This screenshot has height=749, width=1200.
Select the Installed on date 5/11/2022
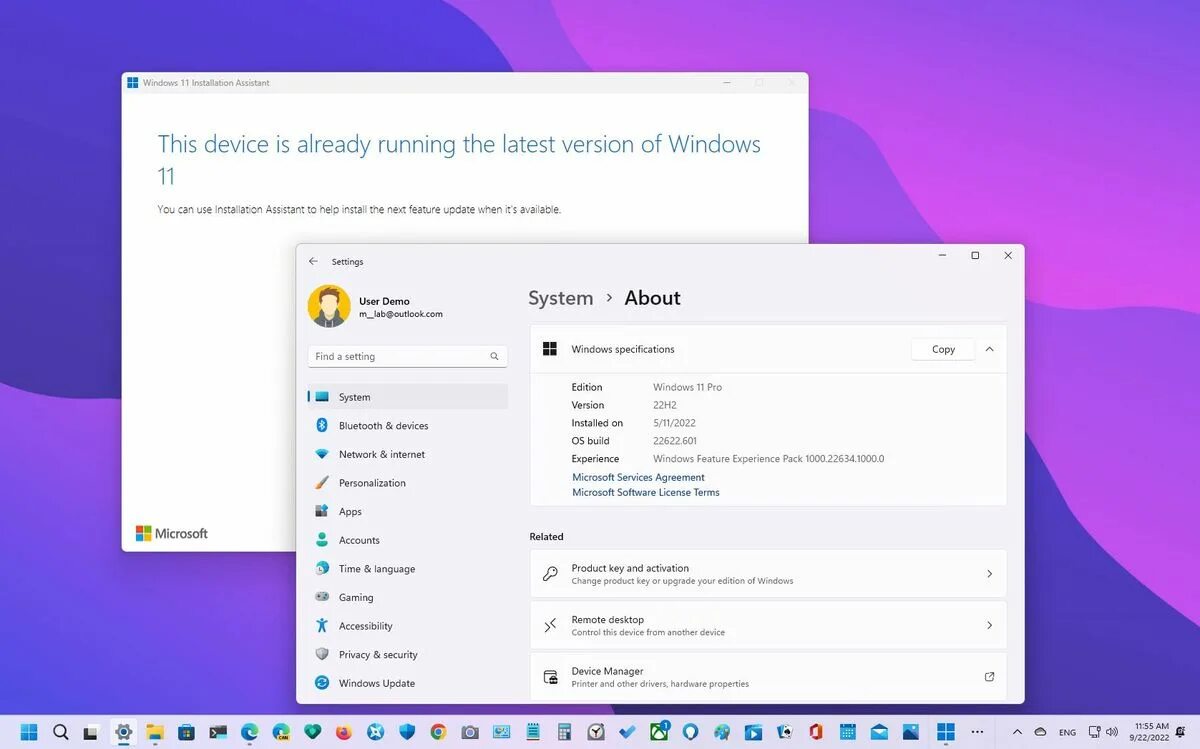coord(676,423)
